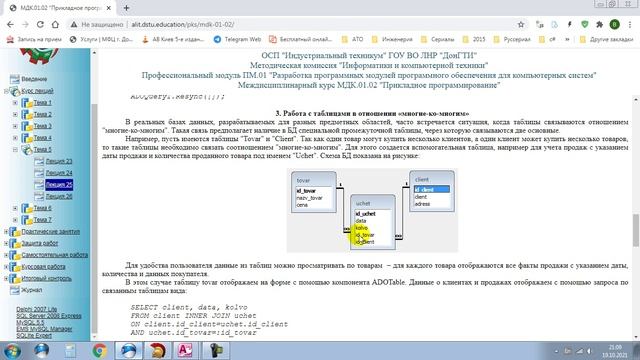Click the green shield extension icon
Screen dimensions: 640x360
tap(584, 24)
